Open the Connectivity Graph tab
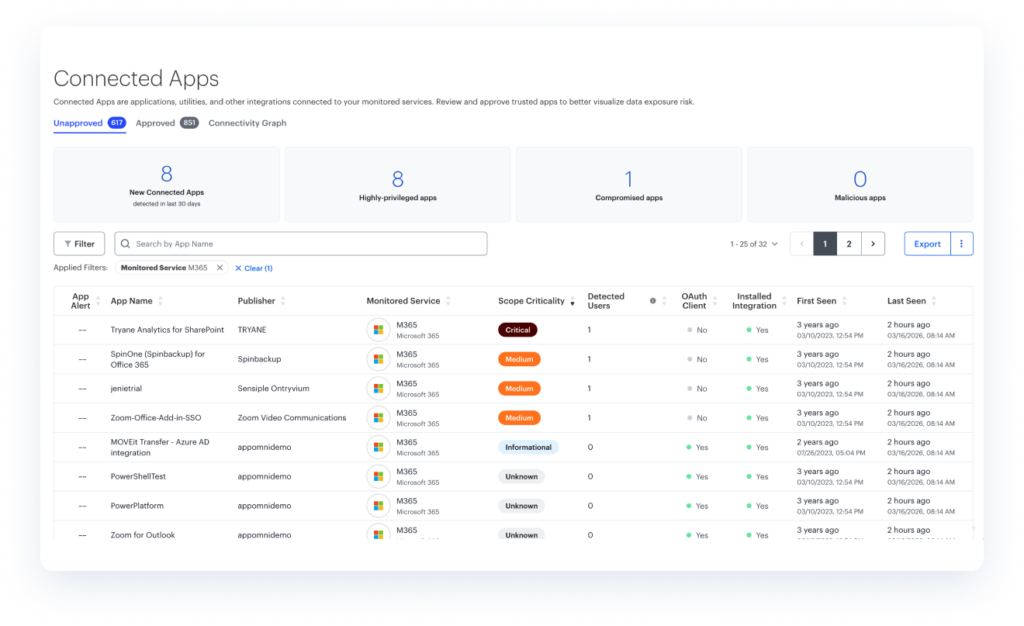Viewport: 1024px width, 626px height. coord(247,123)
